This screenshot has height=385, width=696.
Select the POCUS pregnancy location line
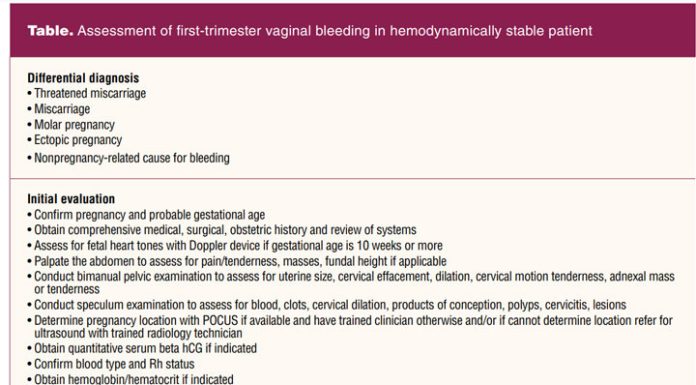click(350, 327)
